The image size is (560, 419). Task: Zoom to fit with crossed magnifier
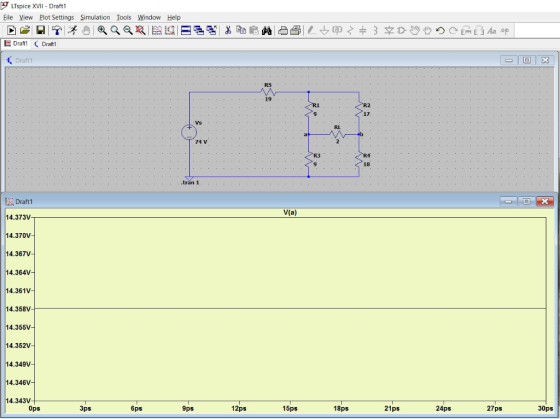click(141, 31)
